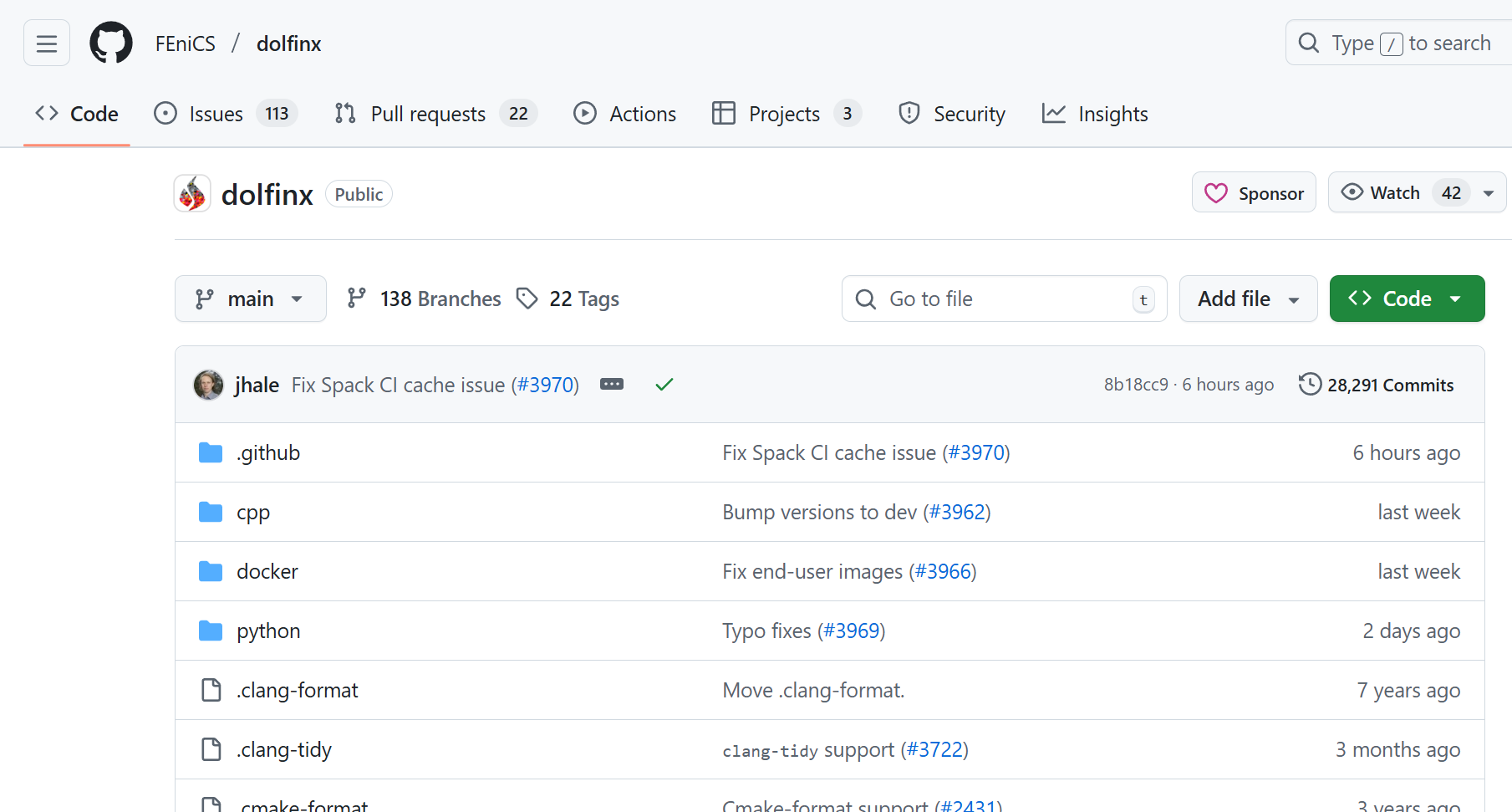Open the python folder
Image resolution: width=1512 pixels, height=812 pixels.
(x=268, y=631)
